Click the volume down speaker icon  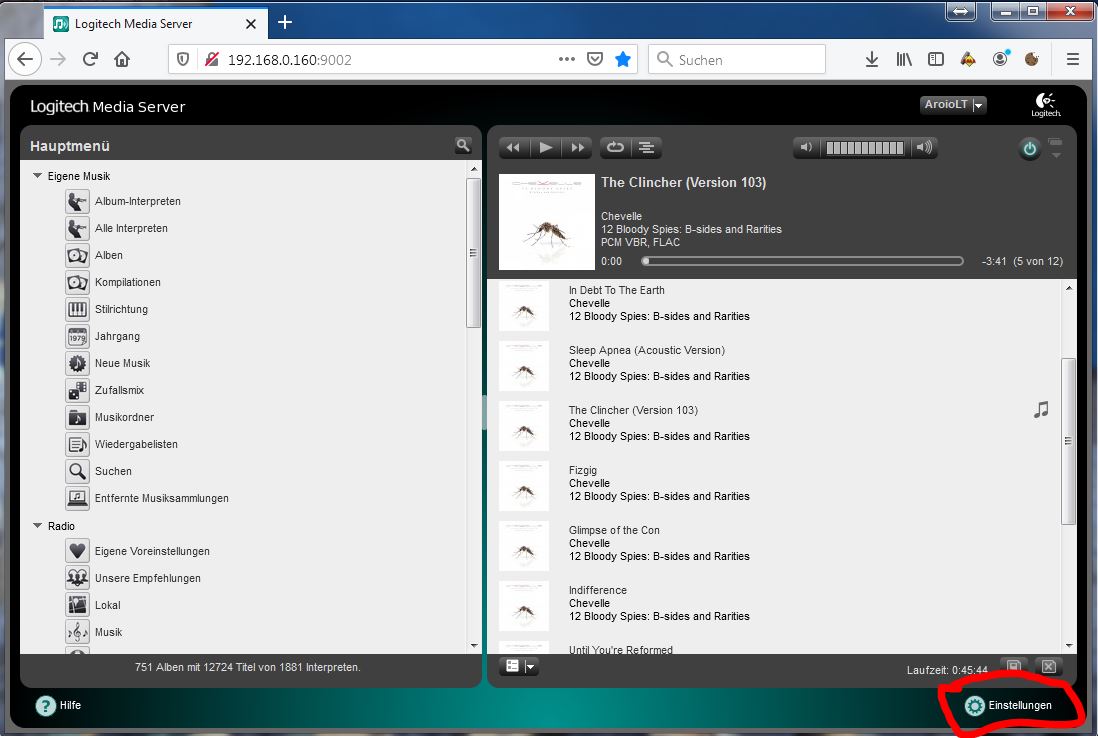(806, 147)
